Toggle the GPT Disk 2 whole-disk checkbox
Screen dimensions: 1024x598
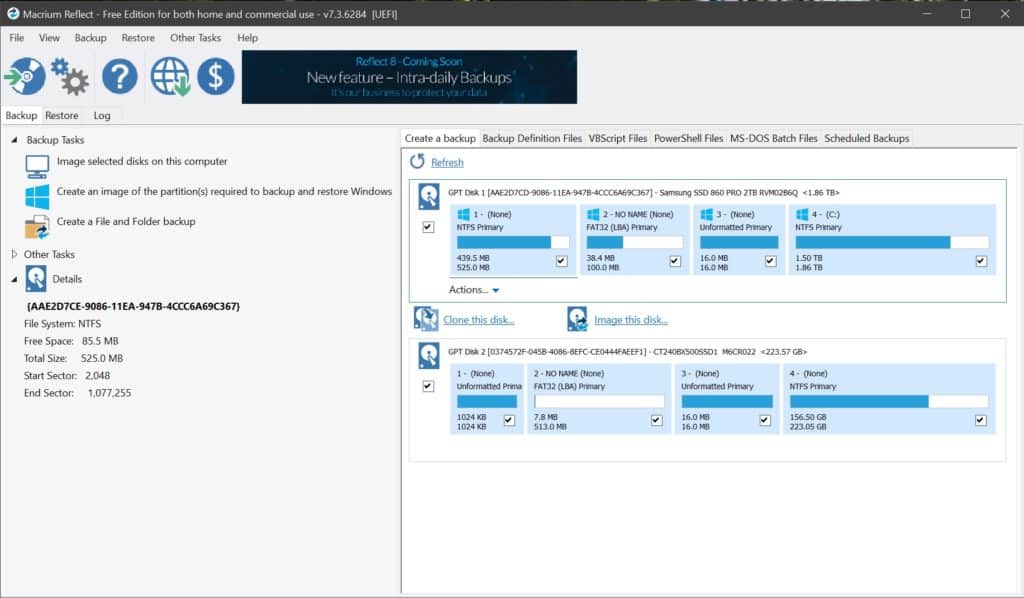(x=428, y=386)
